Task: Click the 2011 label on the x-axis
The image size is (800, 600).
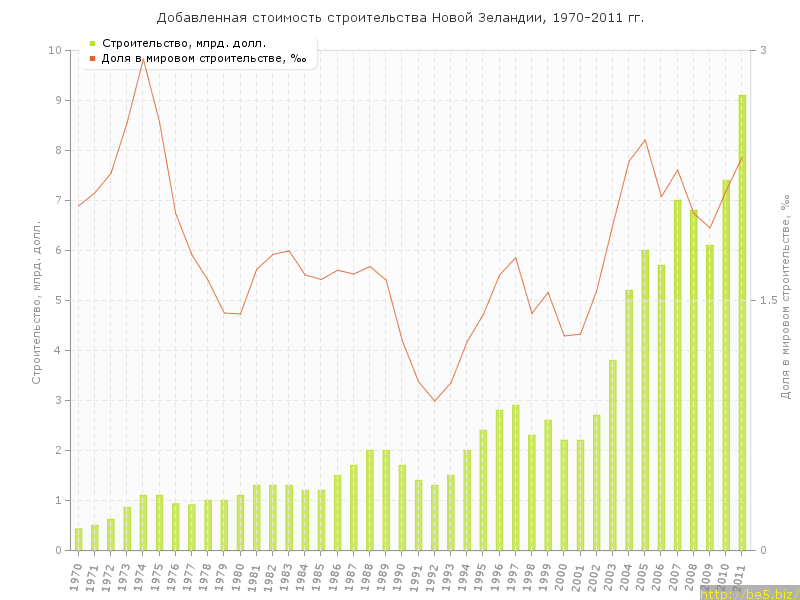Action: point(740,577)
